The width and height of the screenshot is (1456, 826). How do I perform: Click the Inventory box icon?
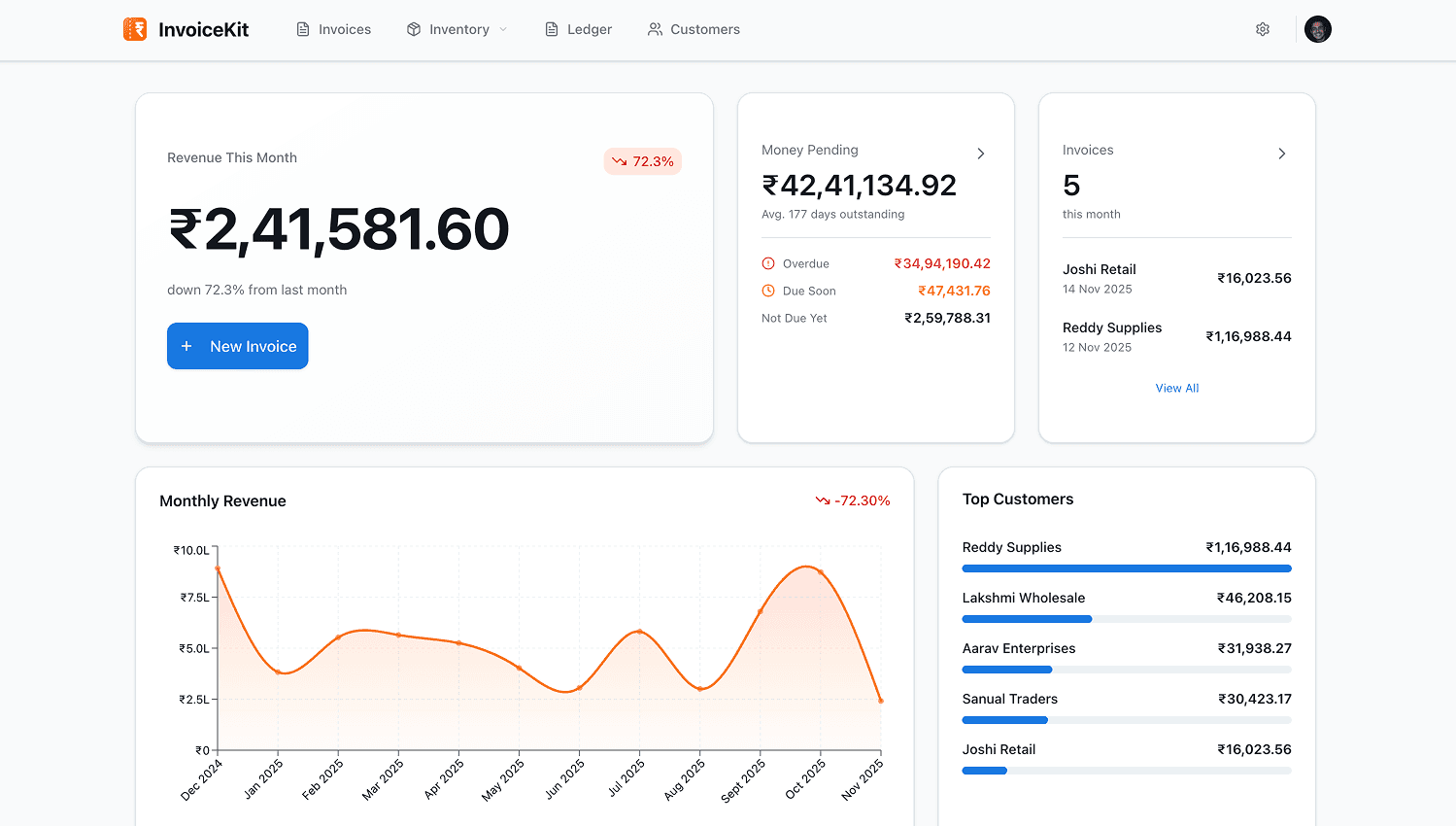(412, 29)
